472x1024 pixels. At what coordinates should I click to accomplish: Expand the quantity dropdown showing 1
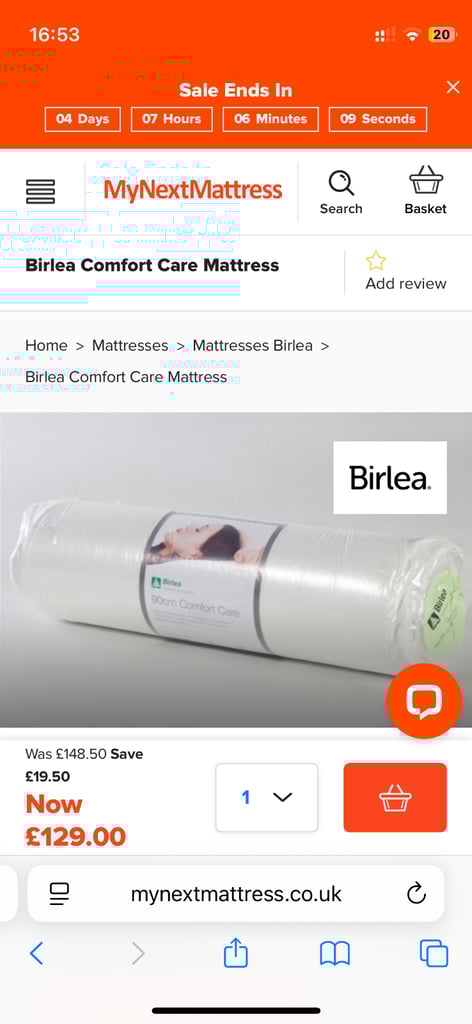(267, 797)
